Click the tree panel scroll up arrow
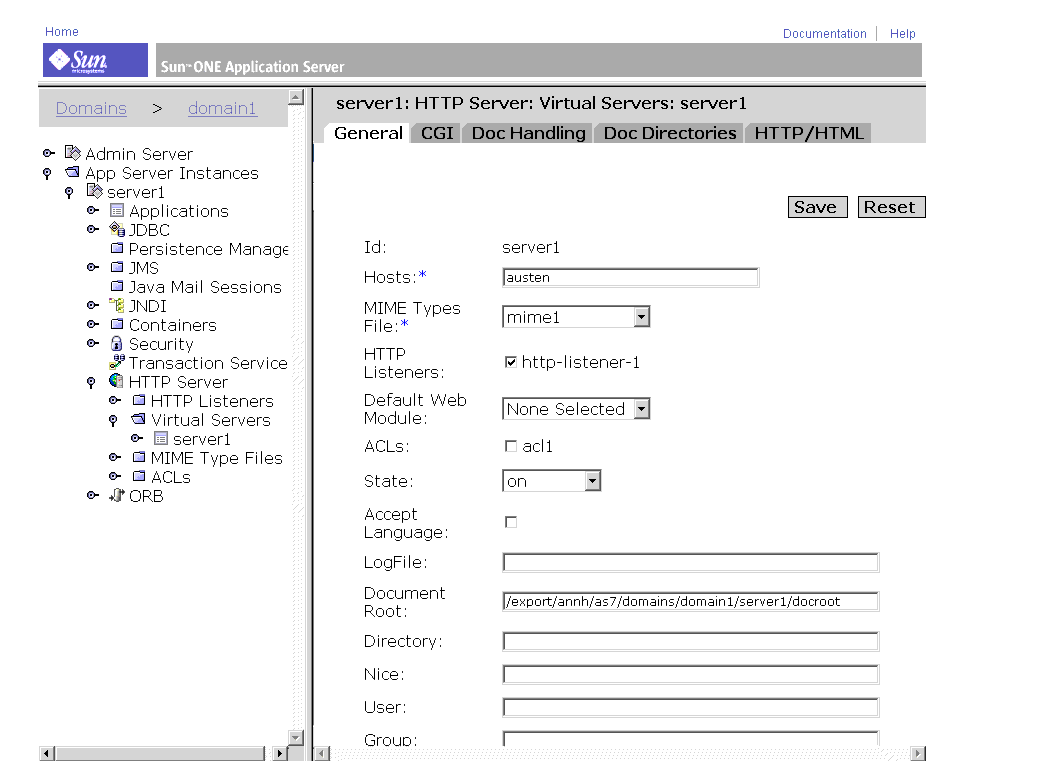The image size is (1059, 777). tap(296, 97)
